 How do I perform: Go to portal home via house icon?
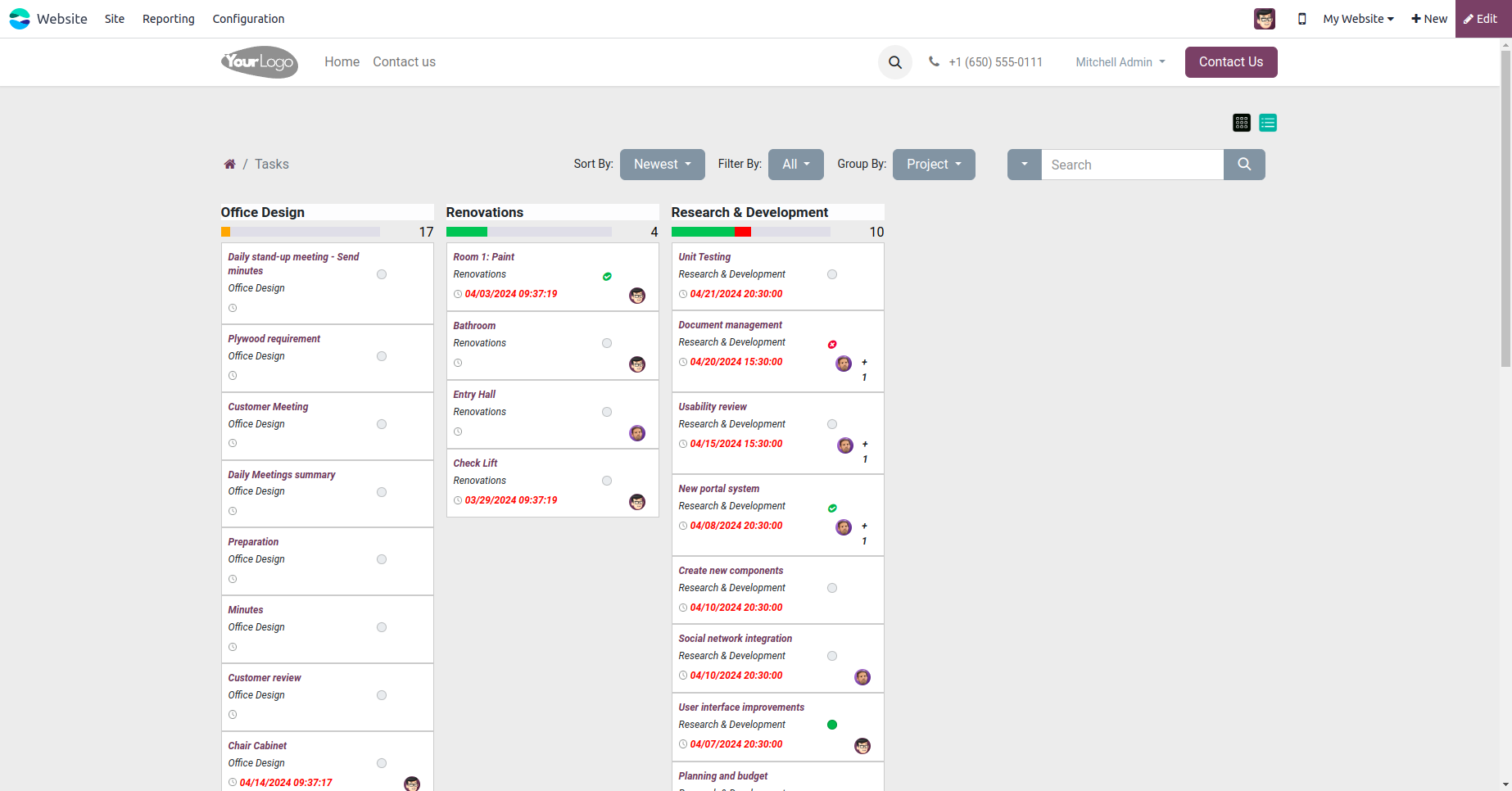(x=230, y=165)
